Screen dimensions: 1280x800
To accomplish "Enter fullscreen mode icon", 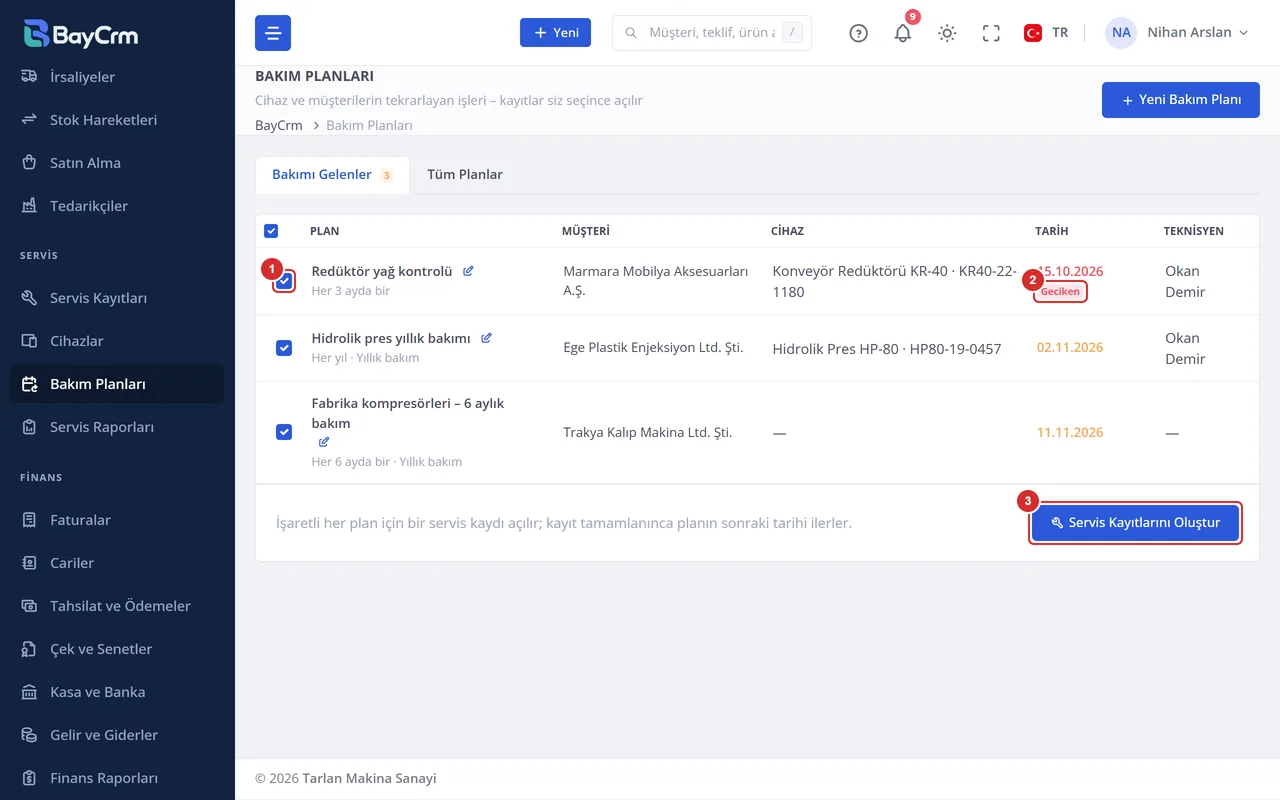I will 991,33.
